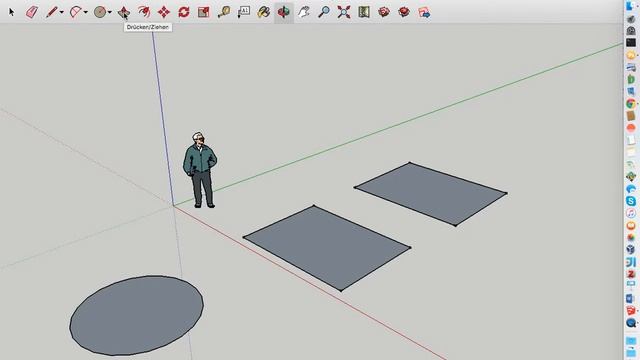Open the 3D Warehouse book icon
The image size is (640, 360).
tap(364, 12)
